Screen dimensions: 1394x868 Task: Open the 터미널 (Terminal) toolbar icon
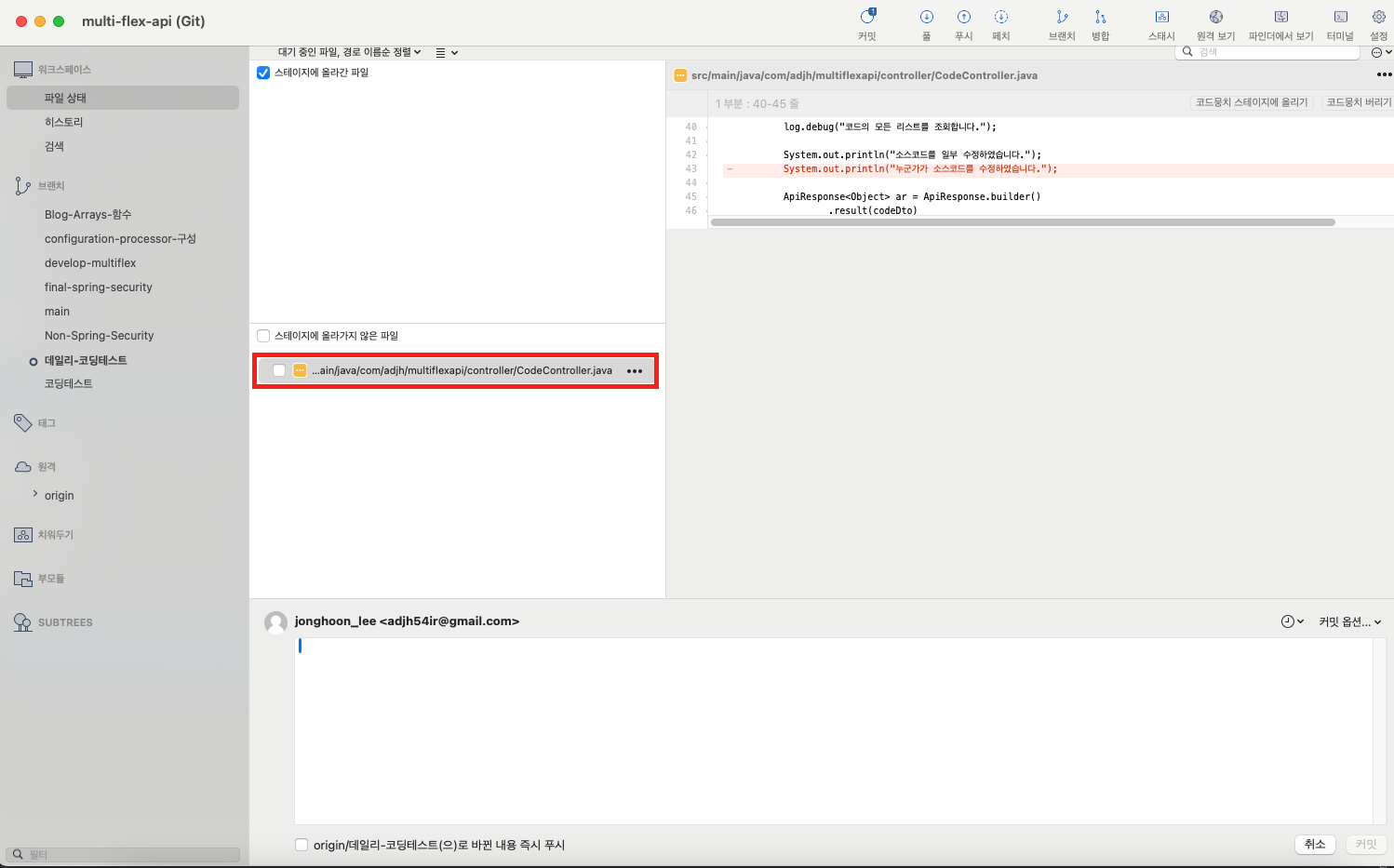click(1341, 17)
